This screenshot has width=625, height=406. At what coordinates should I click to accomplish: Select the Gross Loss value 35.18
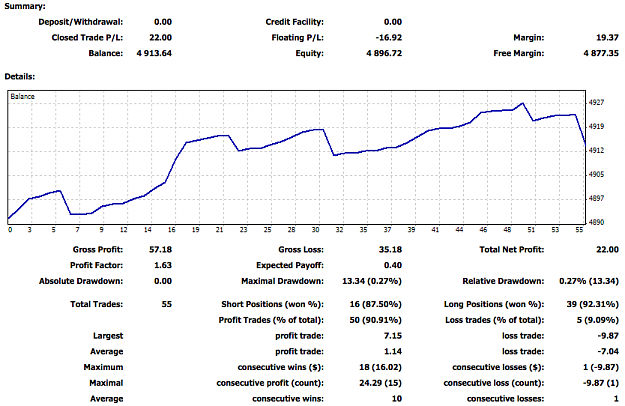click(x=390, y=250)
